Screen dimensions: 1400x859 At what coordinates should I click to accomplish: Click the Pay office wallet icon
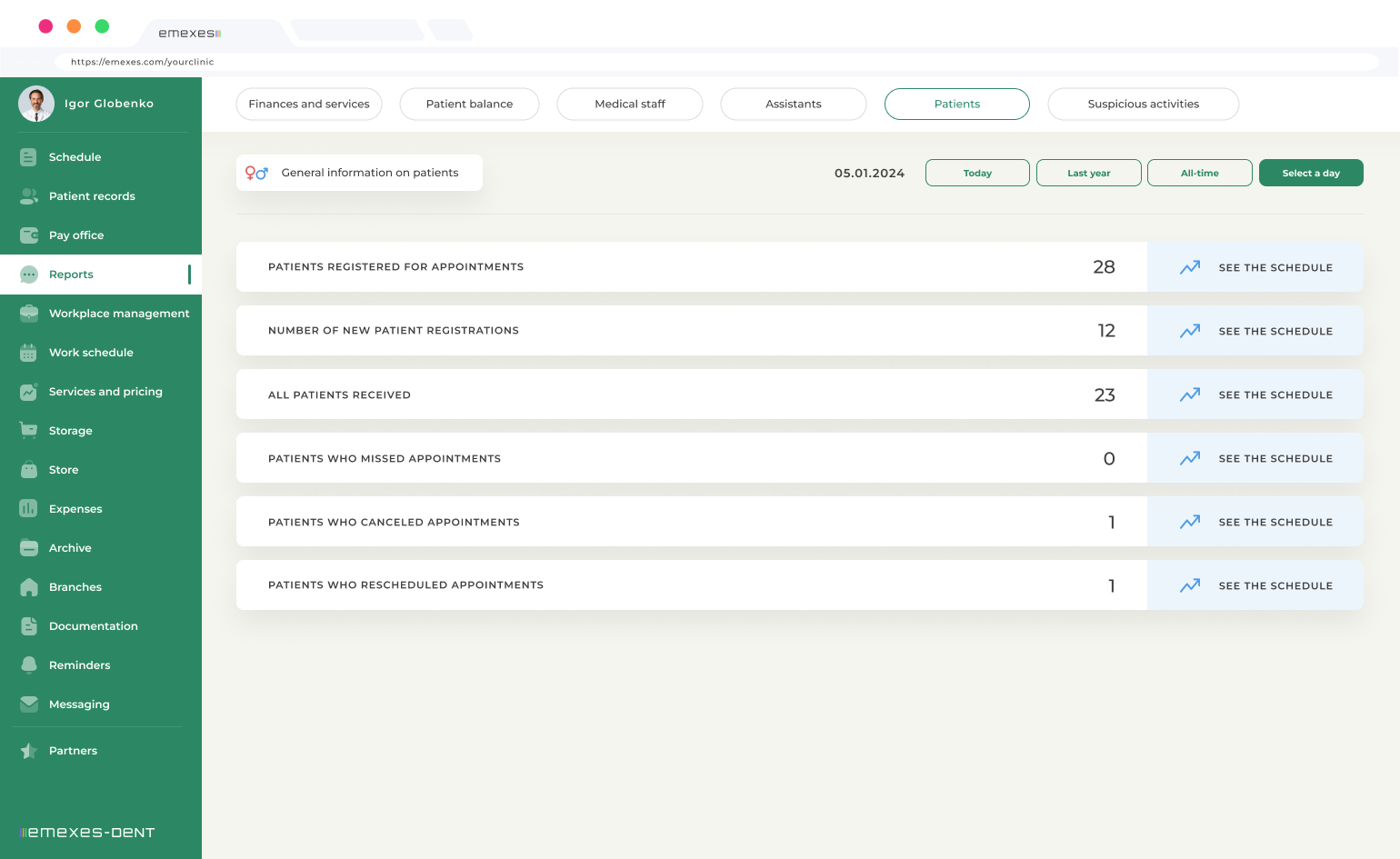tap(28, 235)
